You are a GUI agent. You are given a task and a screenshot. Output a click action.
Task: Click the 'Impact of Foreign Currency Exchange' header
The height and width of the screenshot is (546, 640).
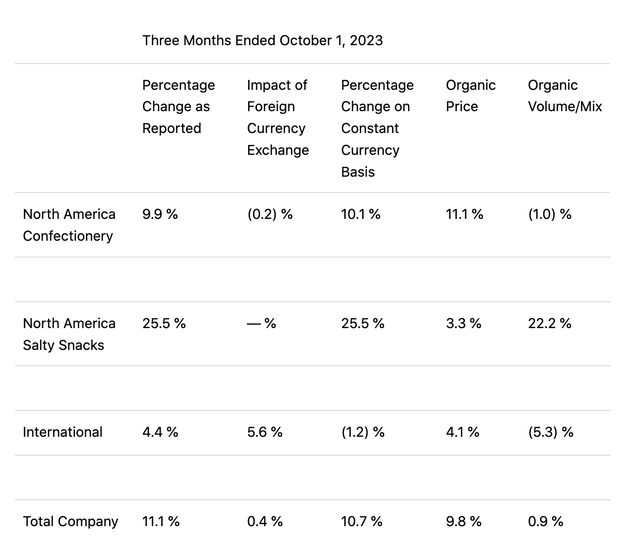(277, 118)
